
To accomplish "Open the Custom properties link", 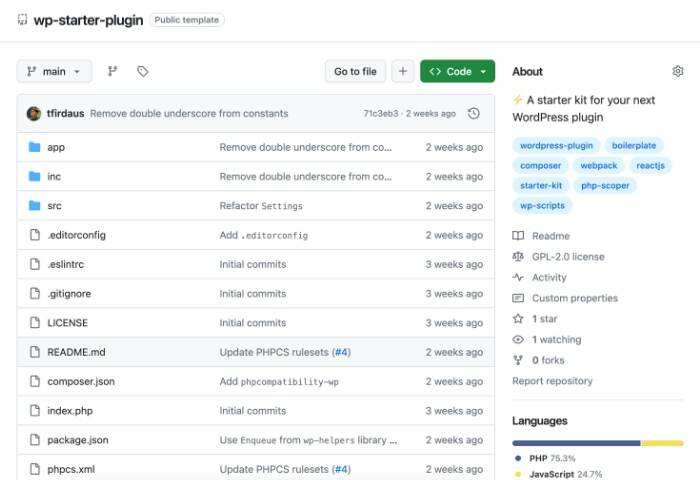I will click(x=575, y=298).
